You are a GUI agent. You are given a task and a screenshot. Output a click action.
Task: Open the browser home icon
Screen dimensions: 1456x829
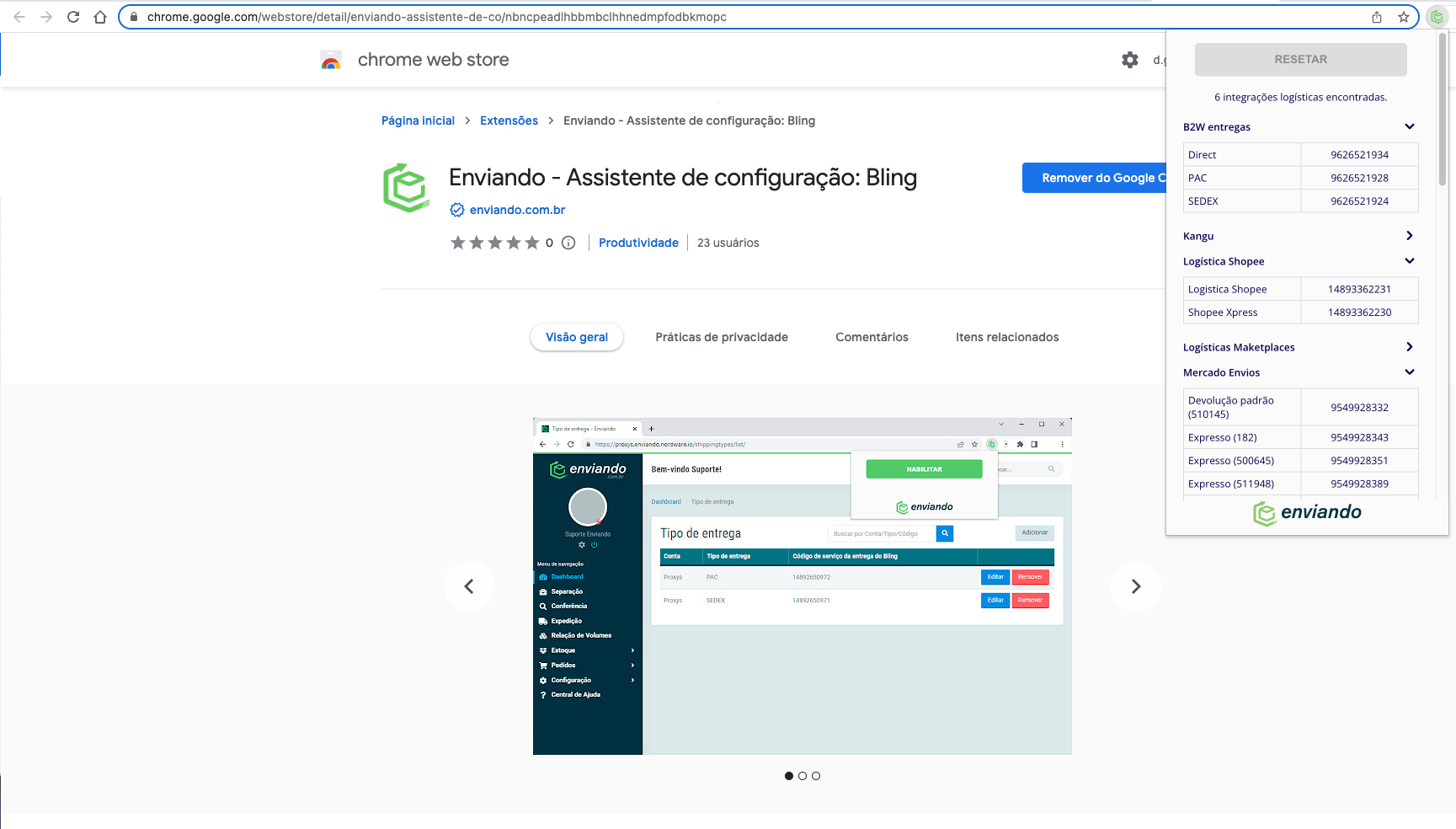tap(100, 17)
